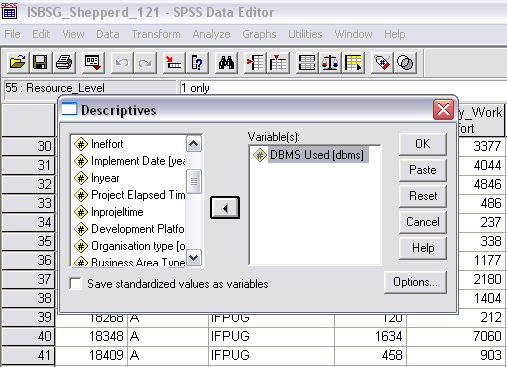This screenshot has width=507, height=367.
Task: Click cell value 3377 in row 30
Action: pyautogui.click(x=482, y=146)
